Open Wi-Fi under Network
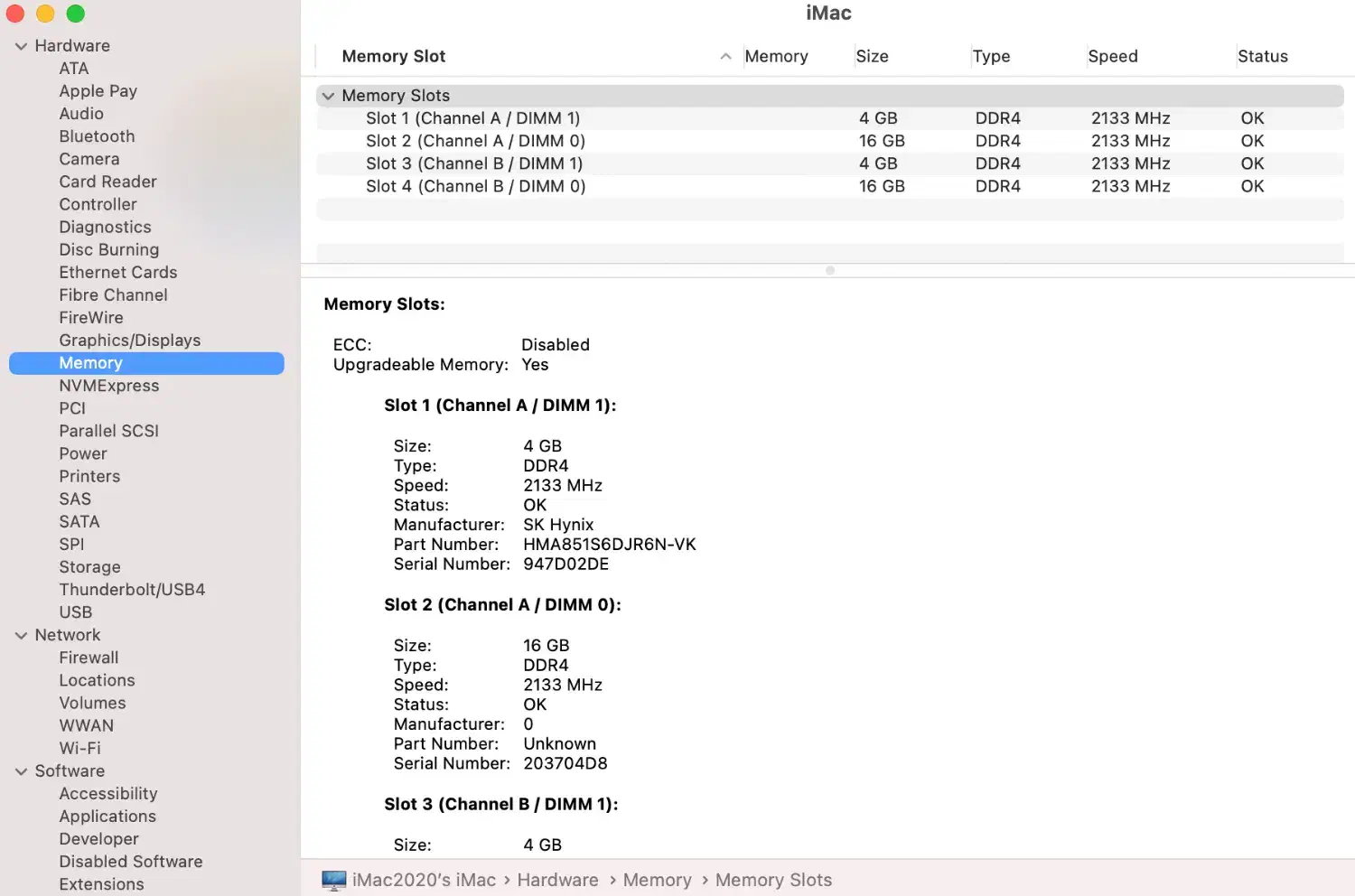 79,749
